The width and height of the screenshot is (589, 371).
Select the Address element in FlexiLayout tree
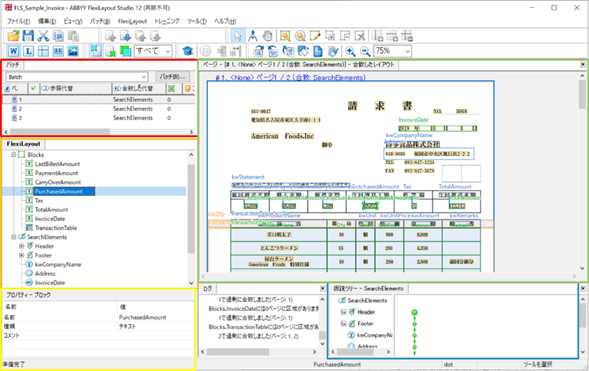tap(45, 273)
